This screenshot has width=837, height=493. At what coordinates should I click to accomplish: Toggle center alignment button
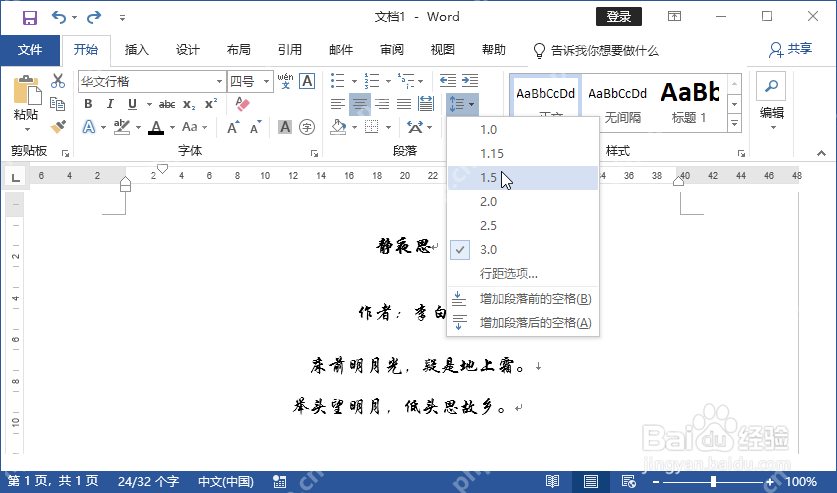pyautogui.click(x=360, y=104)
